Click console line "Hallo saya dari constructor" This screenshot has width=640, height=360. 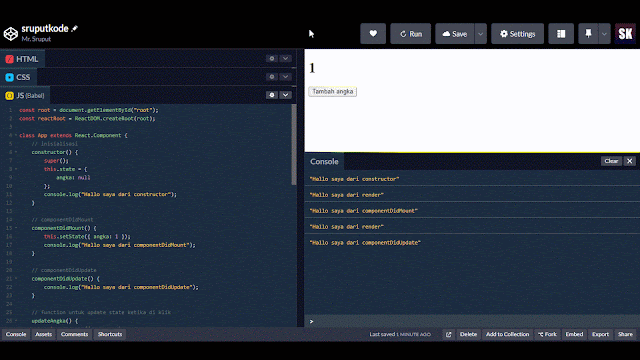point(354,179)
